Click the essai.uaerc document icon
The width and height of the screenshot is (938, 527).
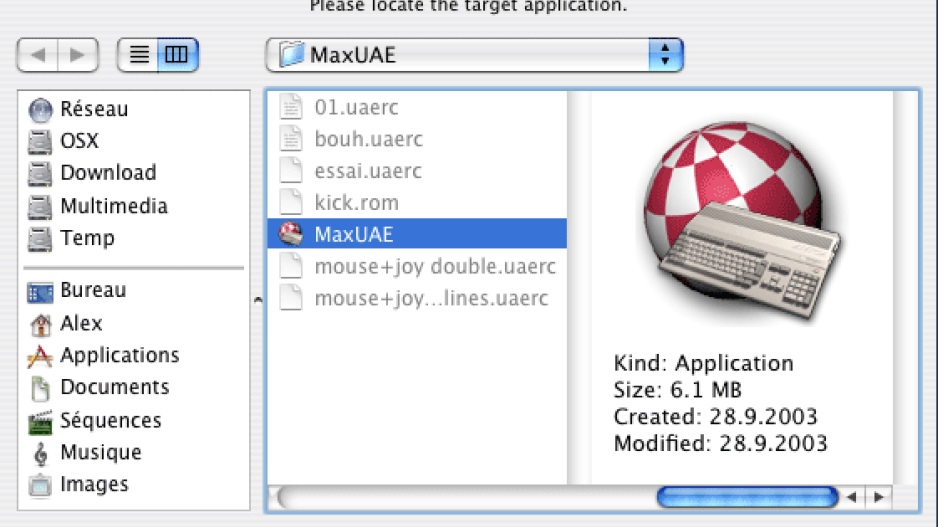(291, 170)
